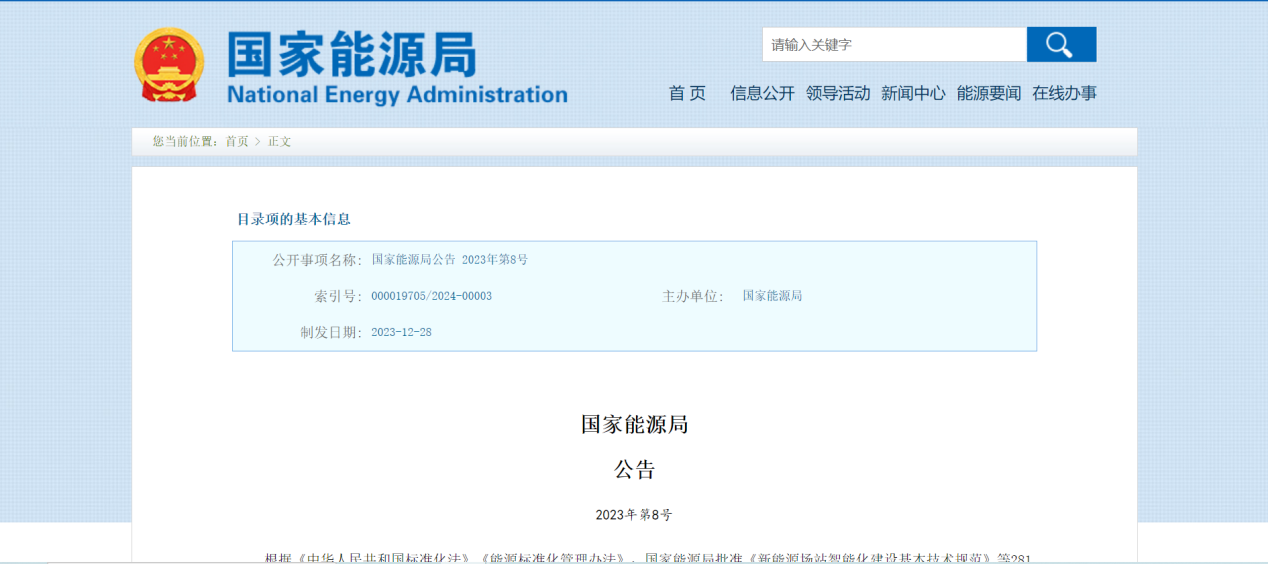The height and width of the screenshot is (564, 1268).
Task: Go to the 信息公开 section
Action: [x=762, y=93]
